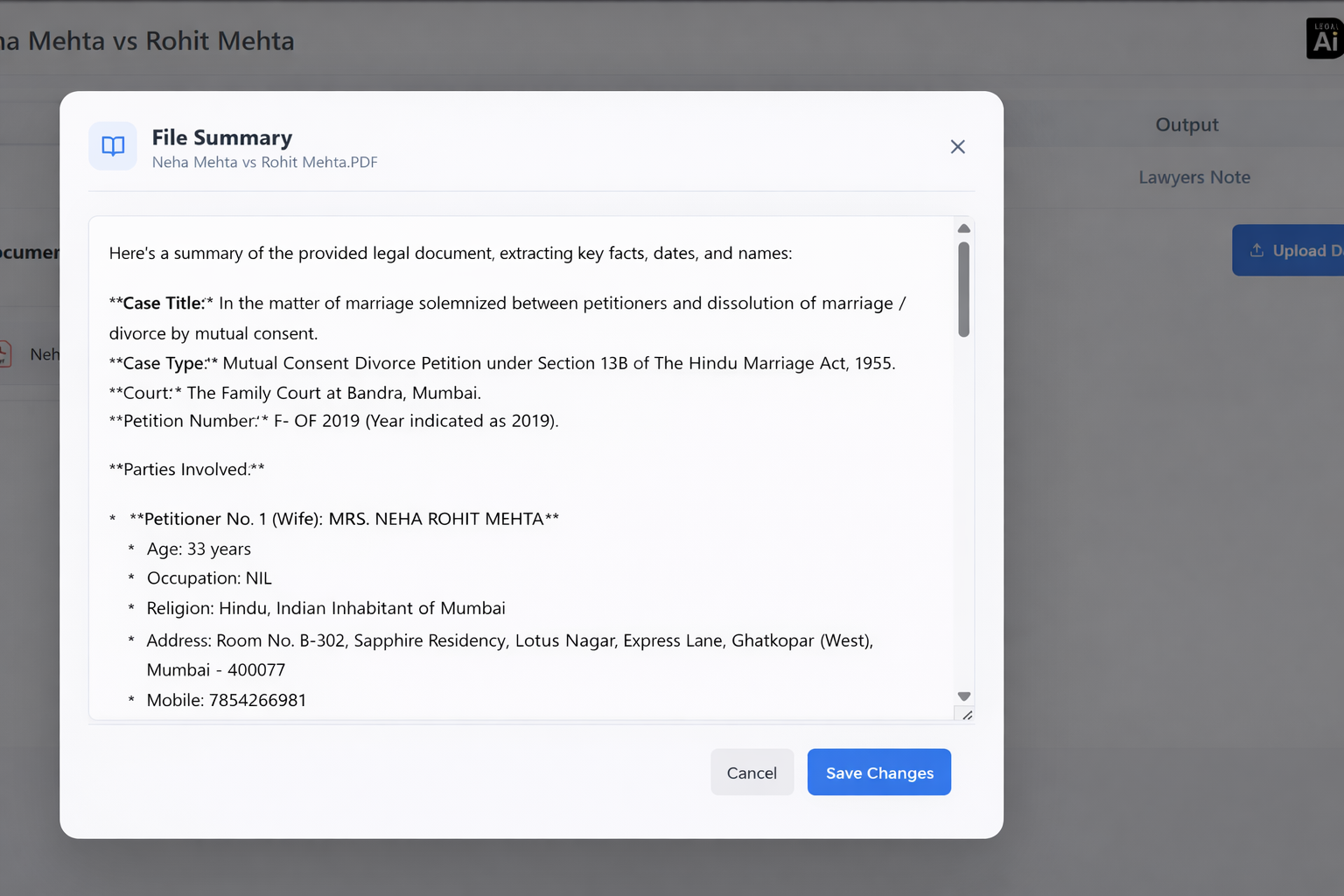Click the upload icon on Upload button

pyautogui.click(x=1257, y=249)
